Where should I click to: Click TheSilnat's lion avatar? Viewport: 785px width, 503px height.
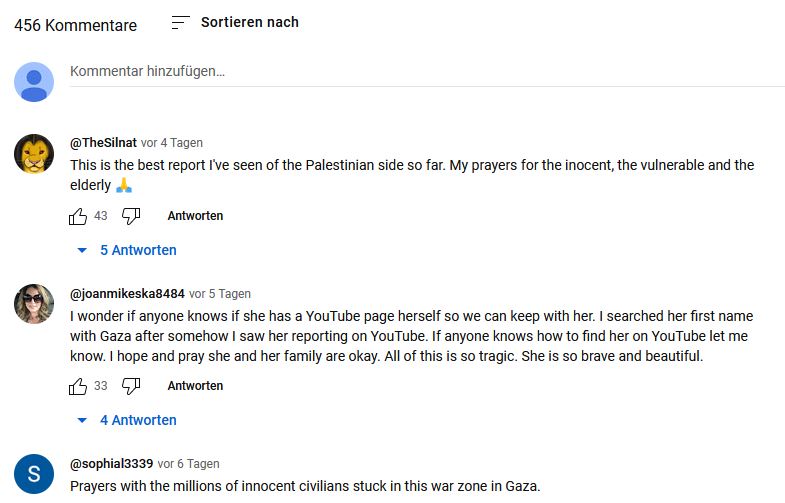click(x=34, y=154)
